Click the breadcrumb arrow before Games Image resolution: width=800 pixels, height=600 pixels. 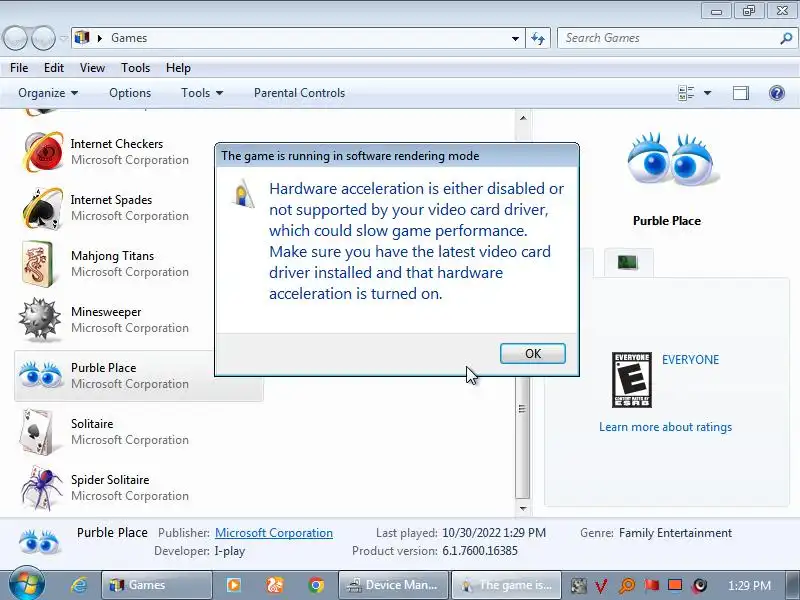pos(100,38)
